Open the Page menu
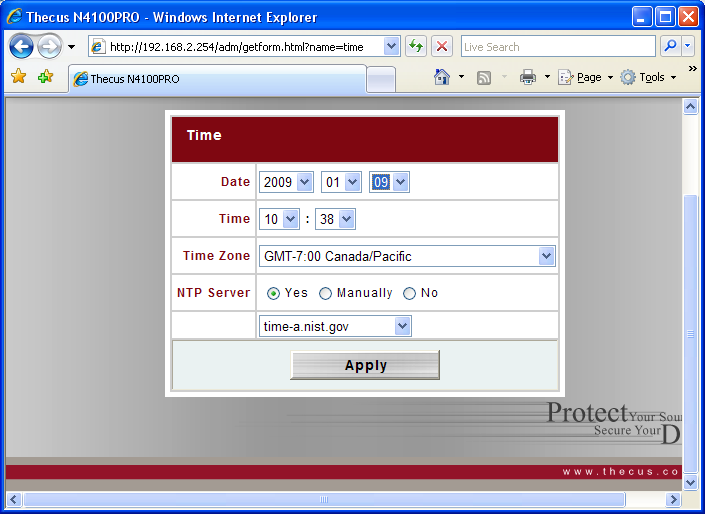Viewport: 705px width, 514px height. pos(588,77)
